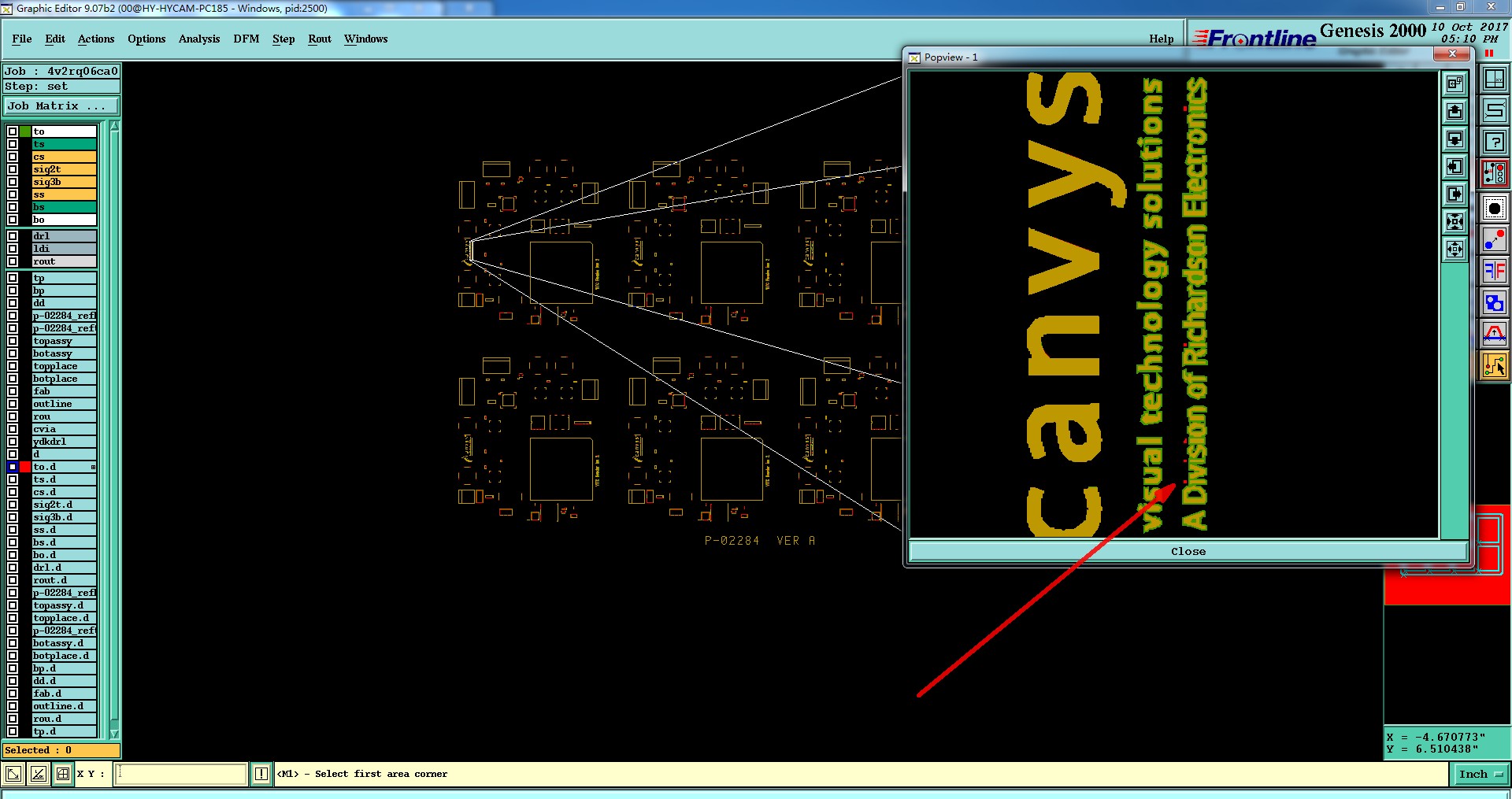Click the exclamation mark button

click(261, 774)
